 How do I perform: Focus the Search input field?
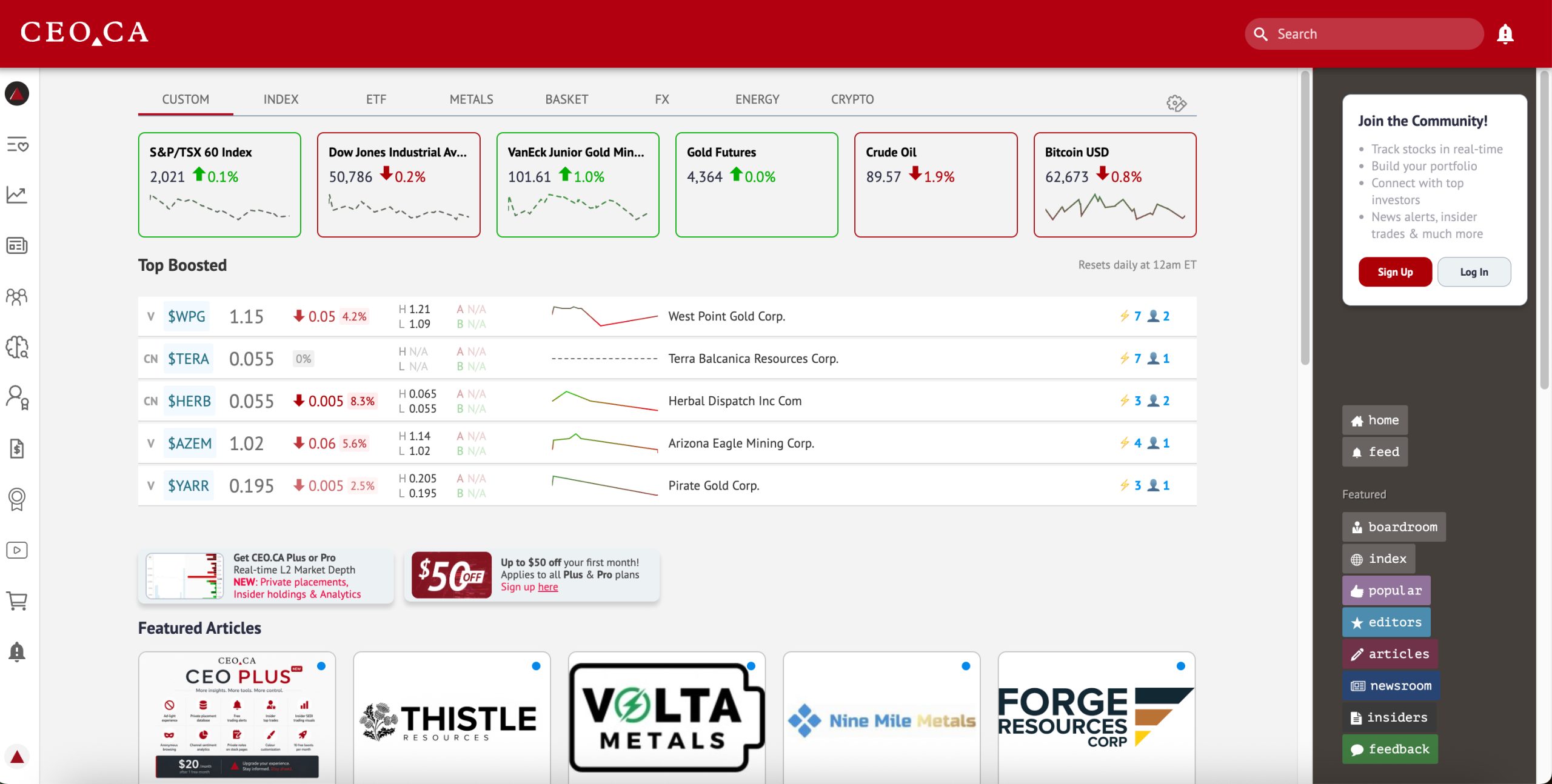tap(1364, 34)
